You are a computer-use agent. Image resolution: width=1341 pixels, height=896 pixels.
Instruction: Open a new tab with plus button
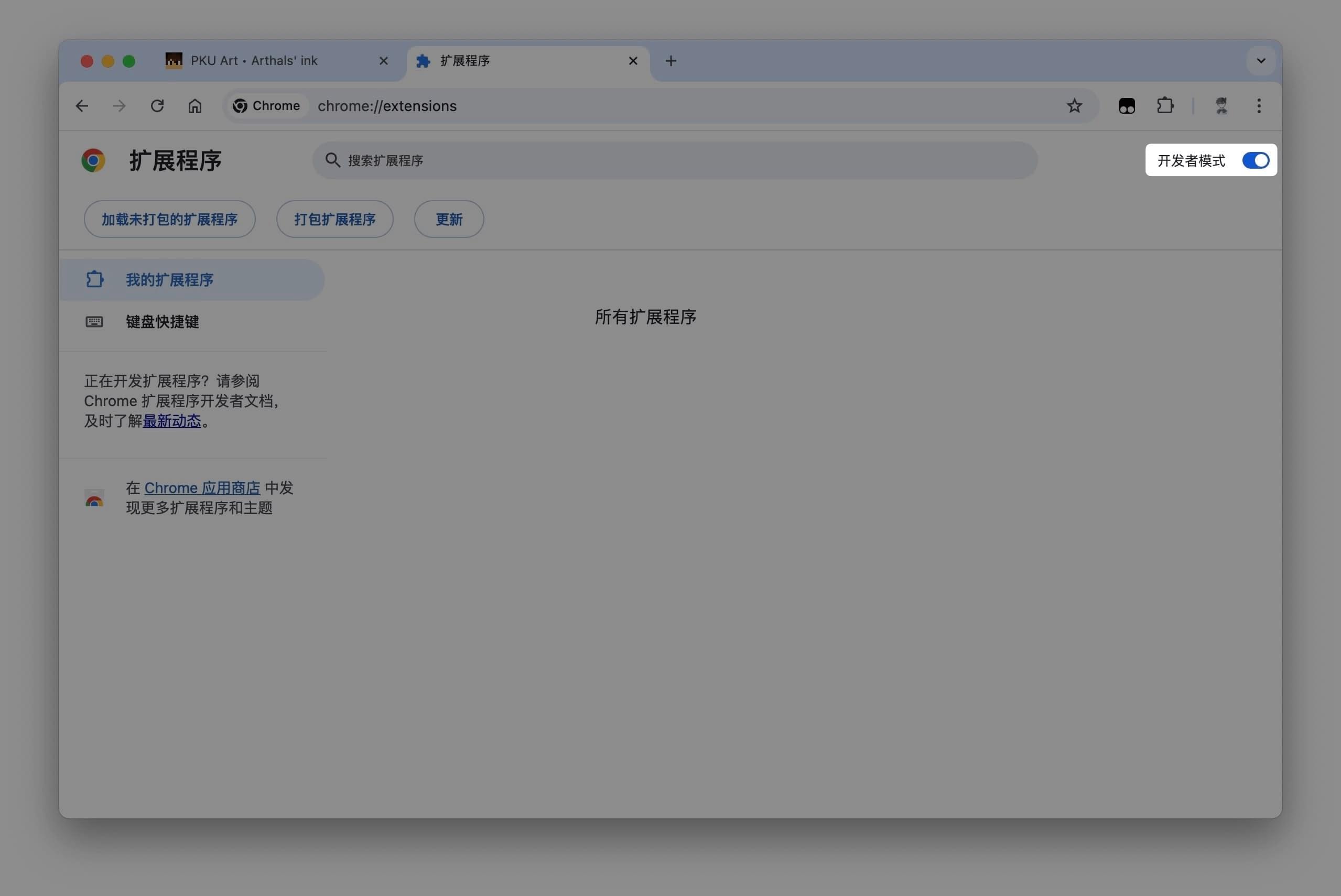coord(670,61)
